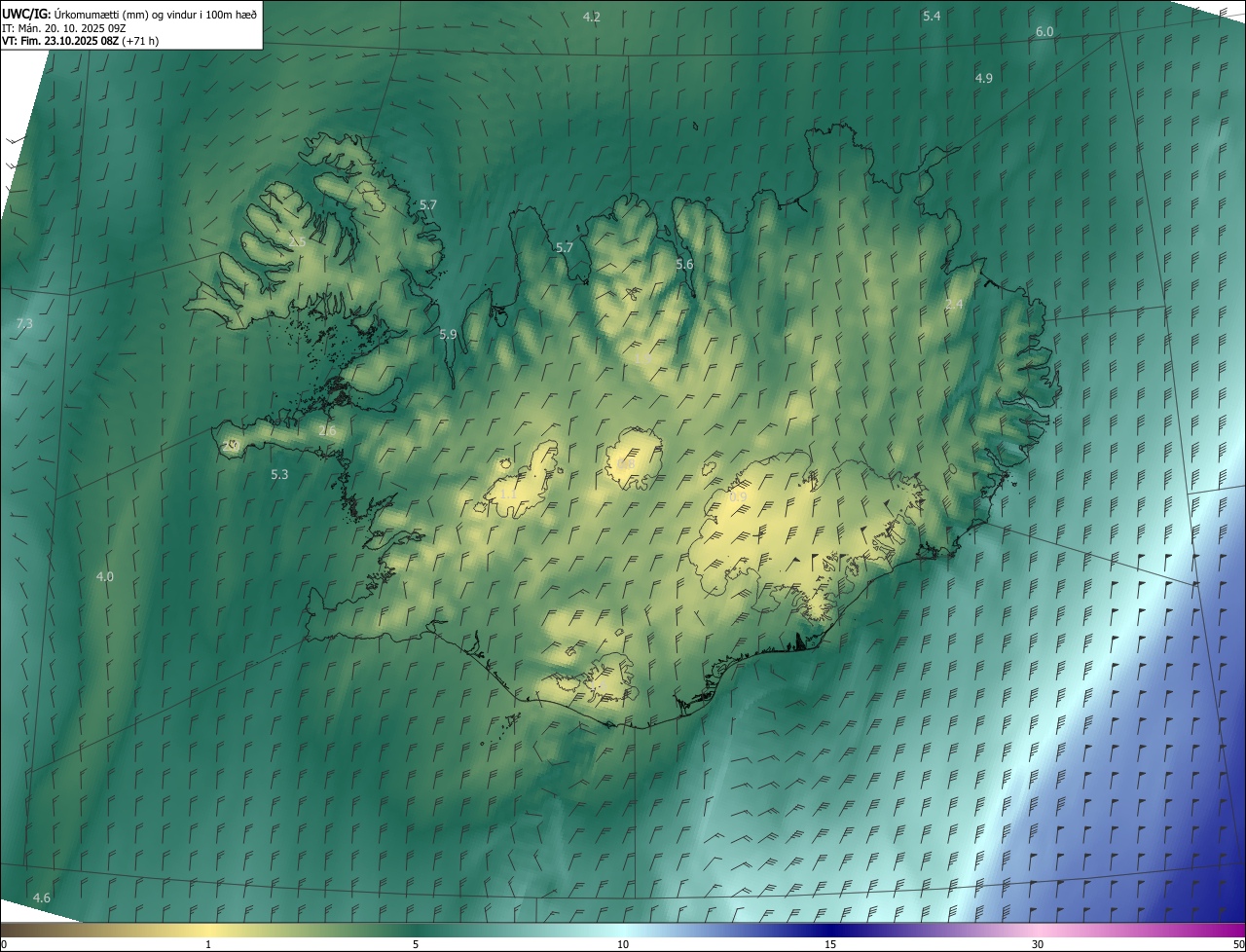Click the 7.3 value on the map

(x=24, y=323)
